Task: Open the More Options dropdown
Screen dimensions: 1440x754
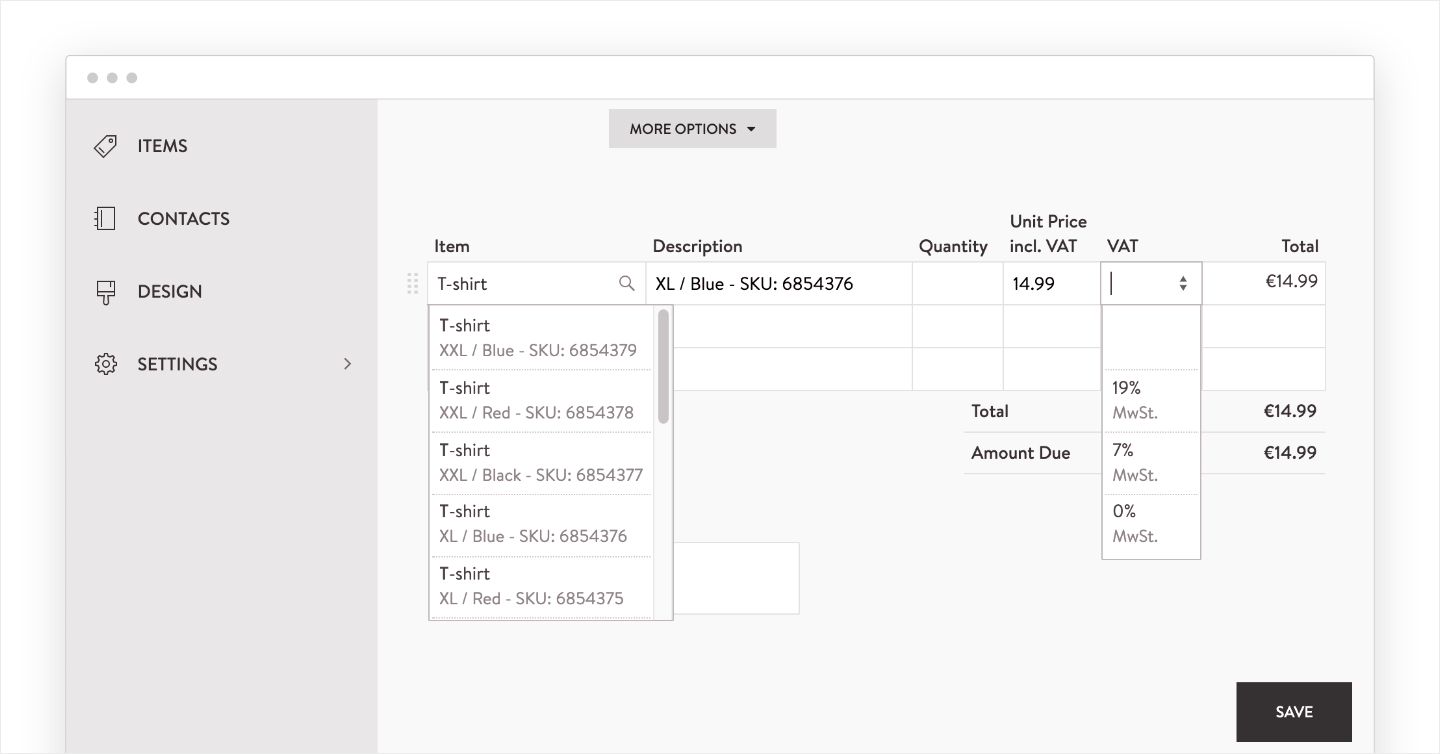Action: click(x=692, y=129)
